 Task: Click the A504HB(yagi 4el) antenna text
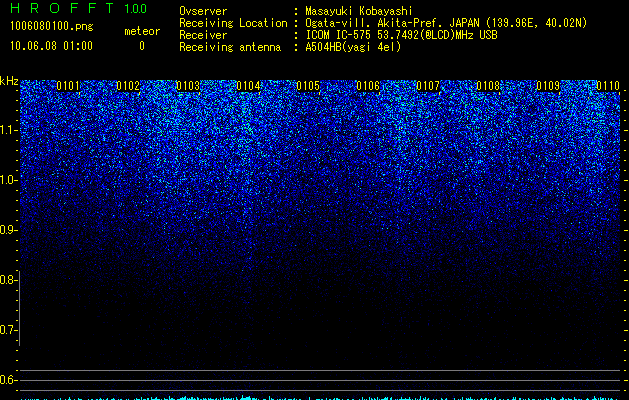pyautogui.click(x=353, y=47)
